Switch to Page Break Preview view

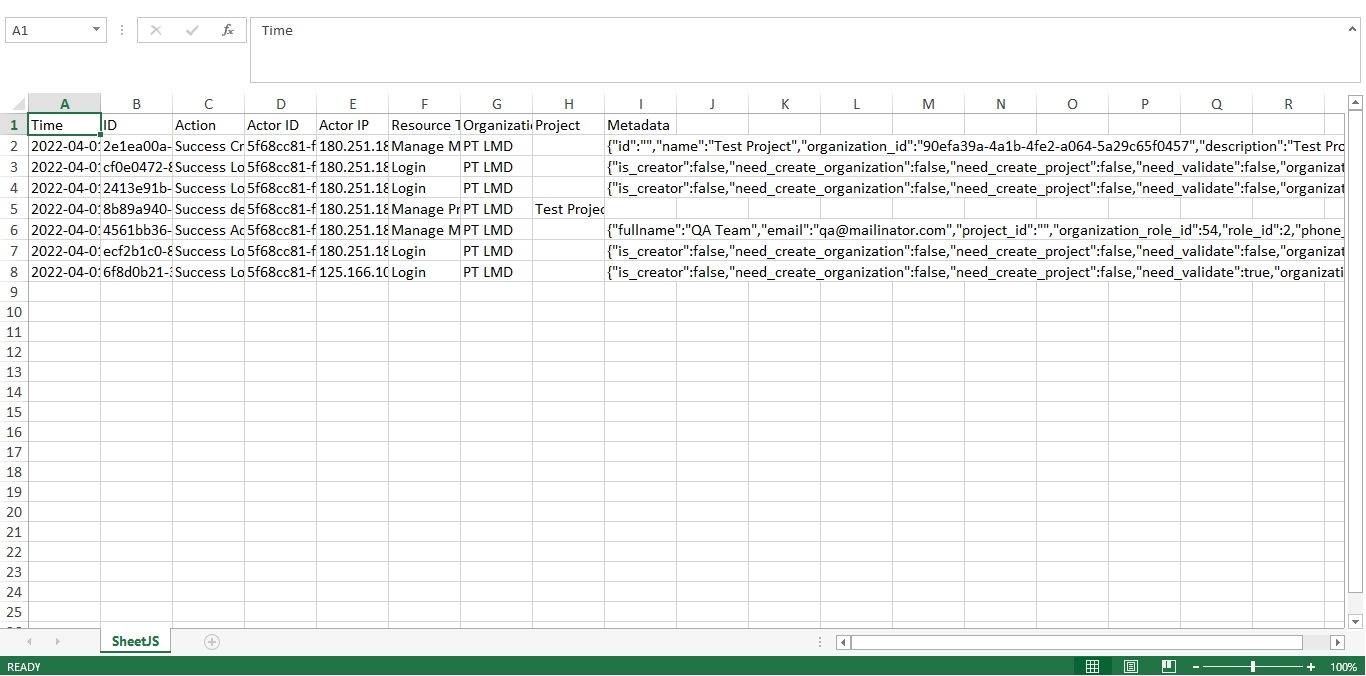(x=1168, y=667)
